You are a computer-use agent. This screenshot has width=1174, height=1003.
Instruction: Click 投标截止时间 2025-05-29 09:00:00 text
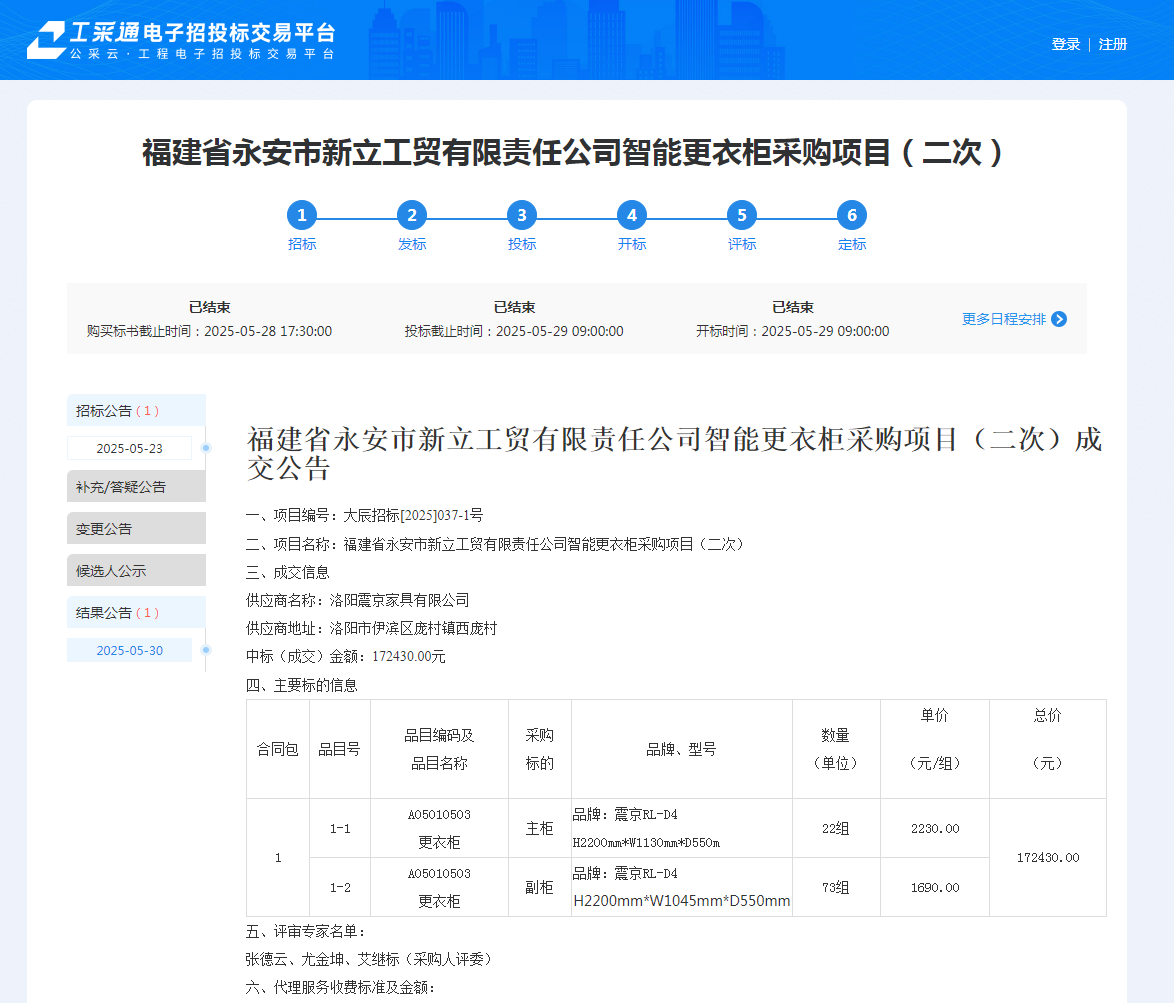click(514, 331)
